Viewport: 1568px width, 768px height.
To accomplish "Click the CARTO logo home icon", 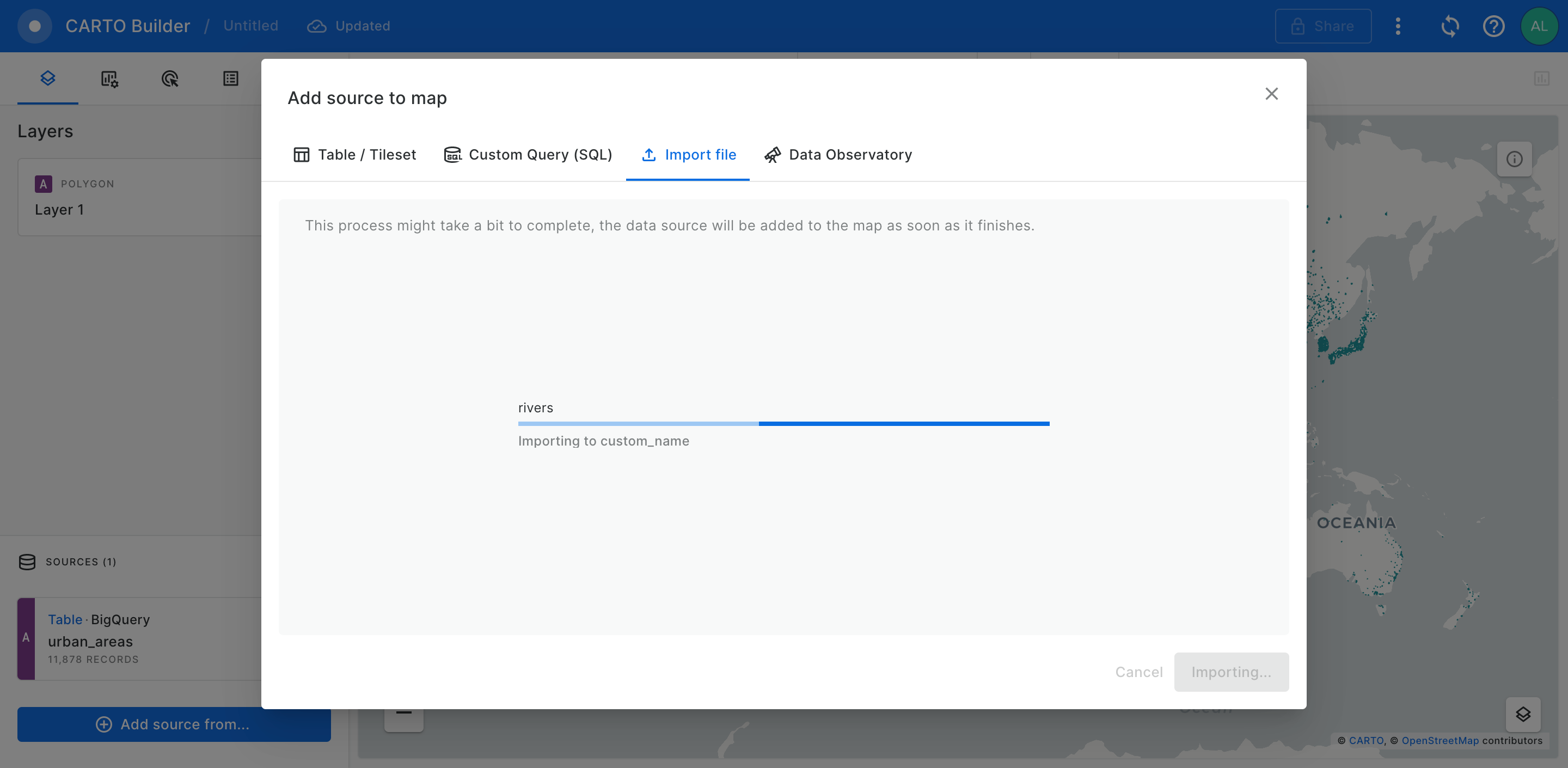I will click(35, 26).
